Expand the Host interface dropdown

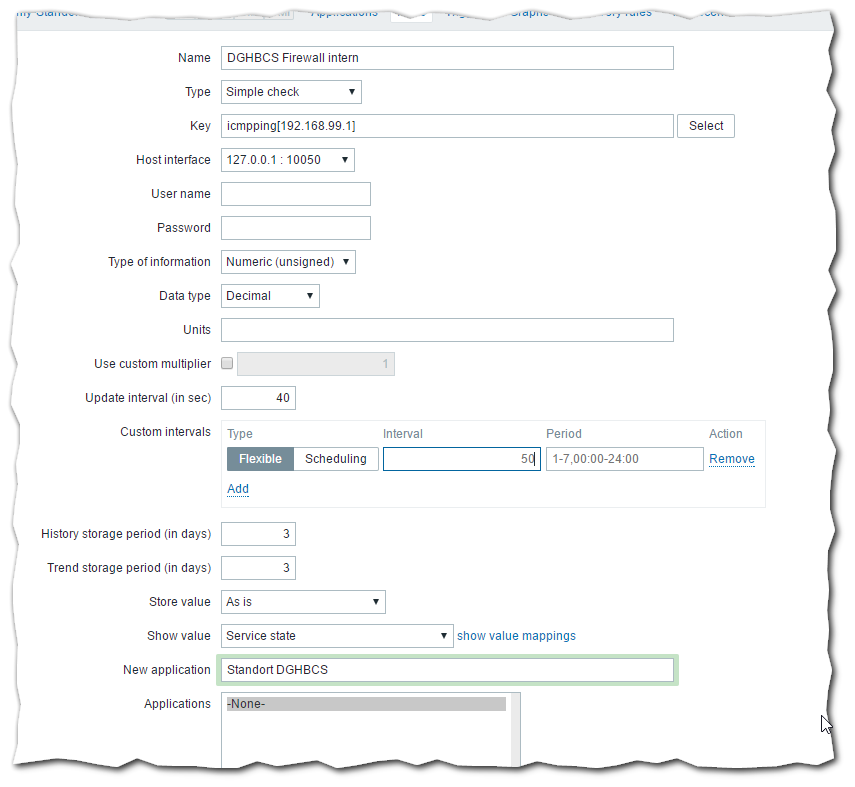[x=287, y=160]
